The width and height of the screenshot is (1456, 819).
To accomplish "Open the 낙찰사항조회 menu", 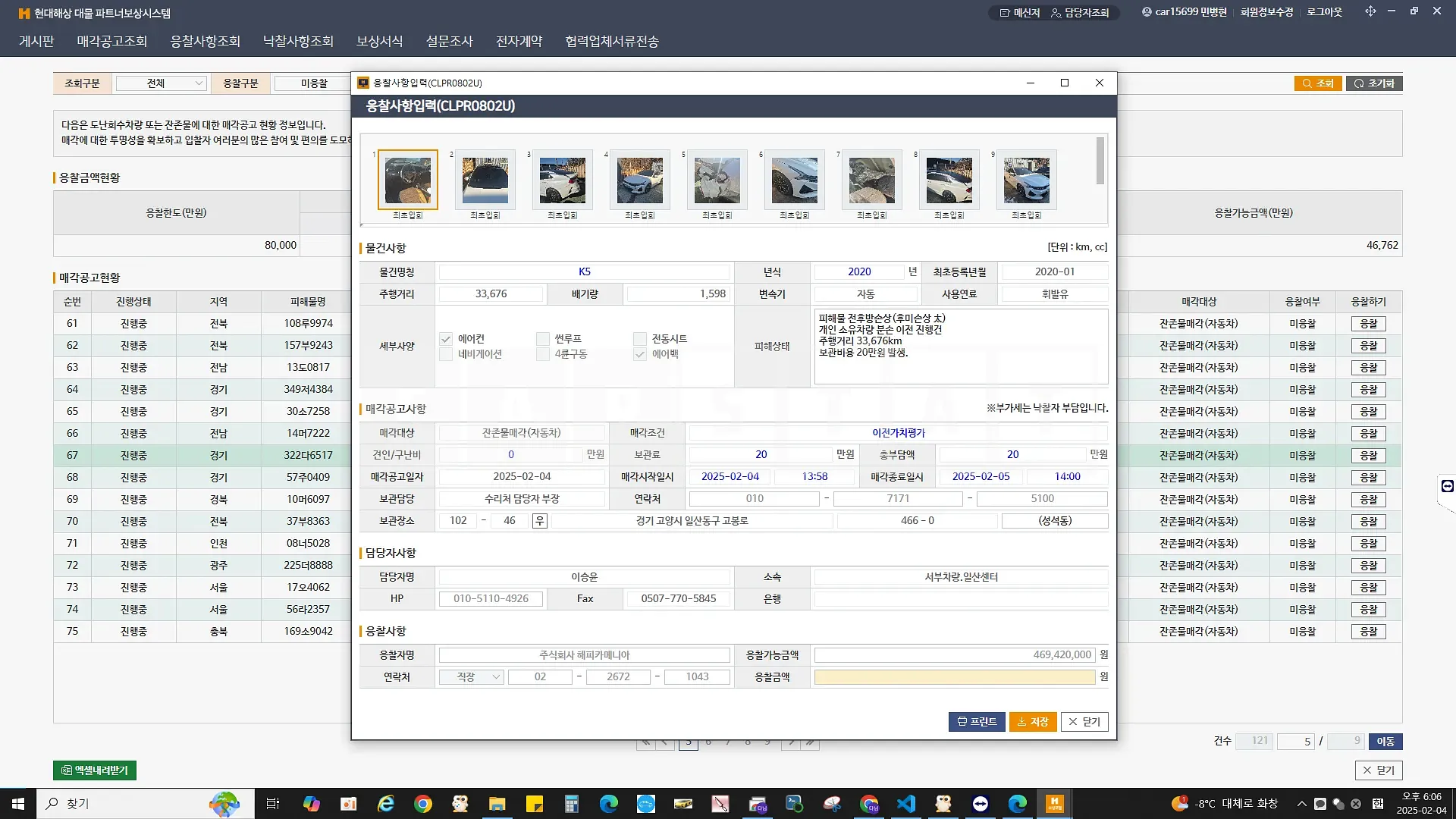I will pos(298,41).
